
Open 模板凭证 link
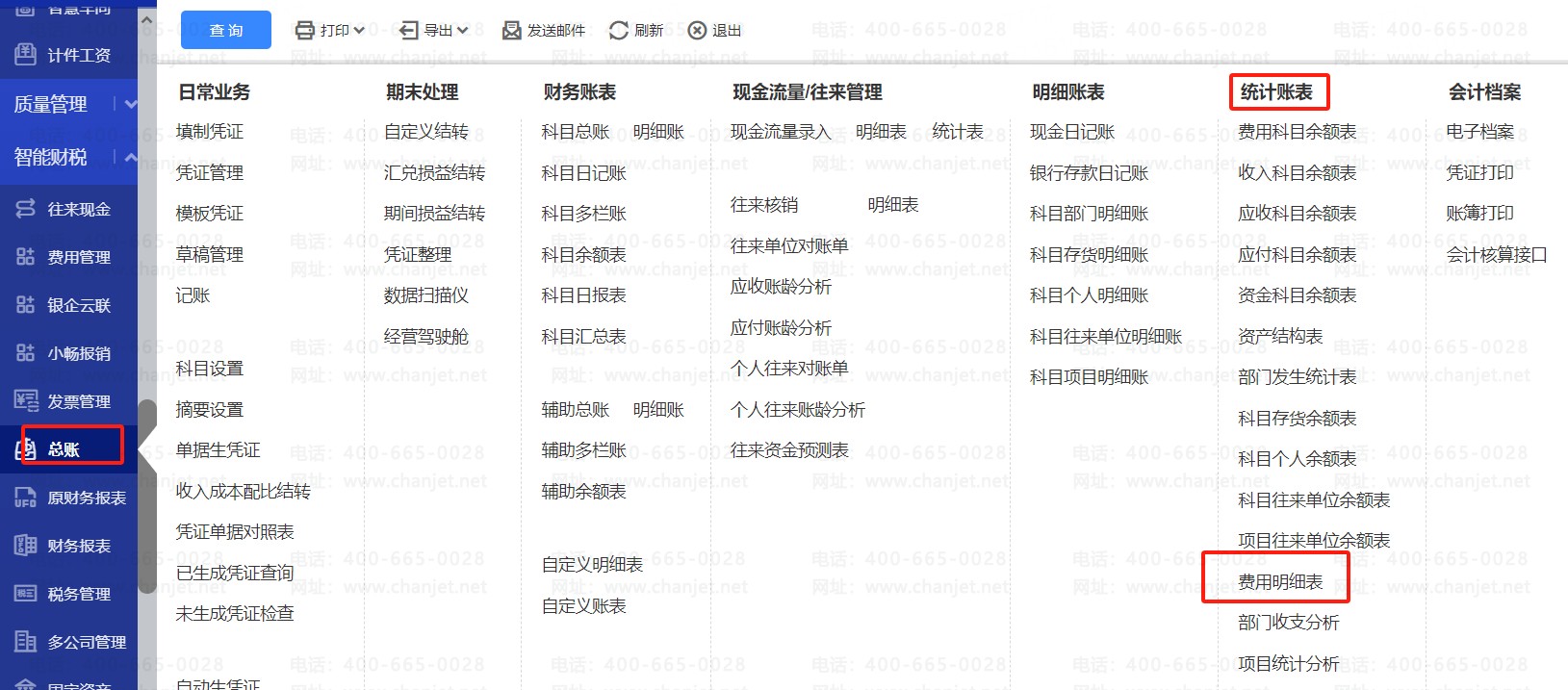click(x=210, y=213)
